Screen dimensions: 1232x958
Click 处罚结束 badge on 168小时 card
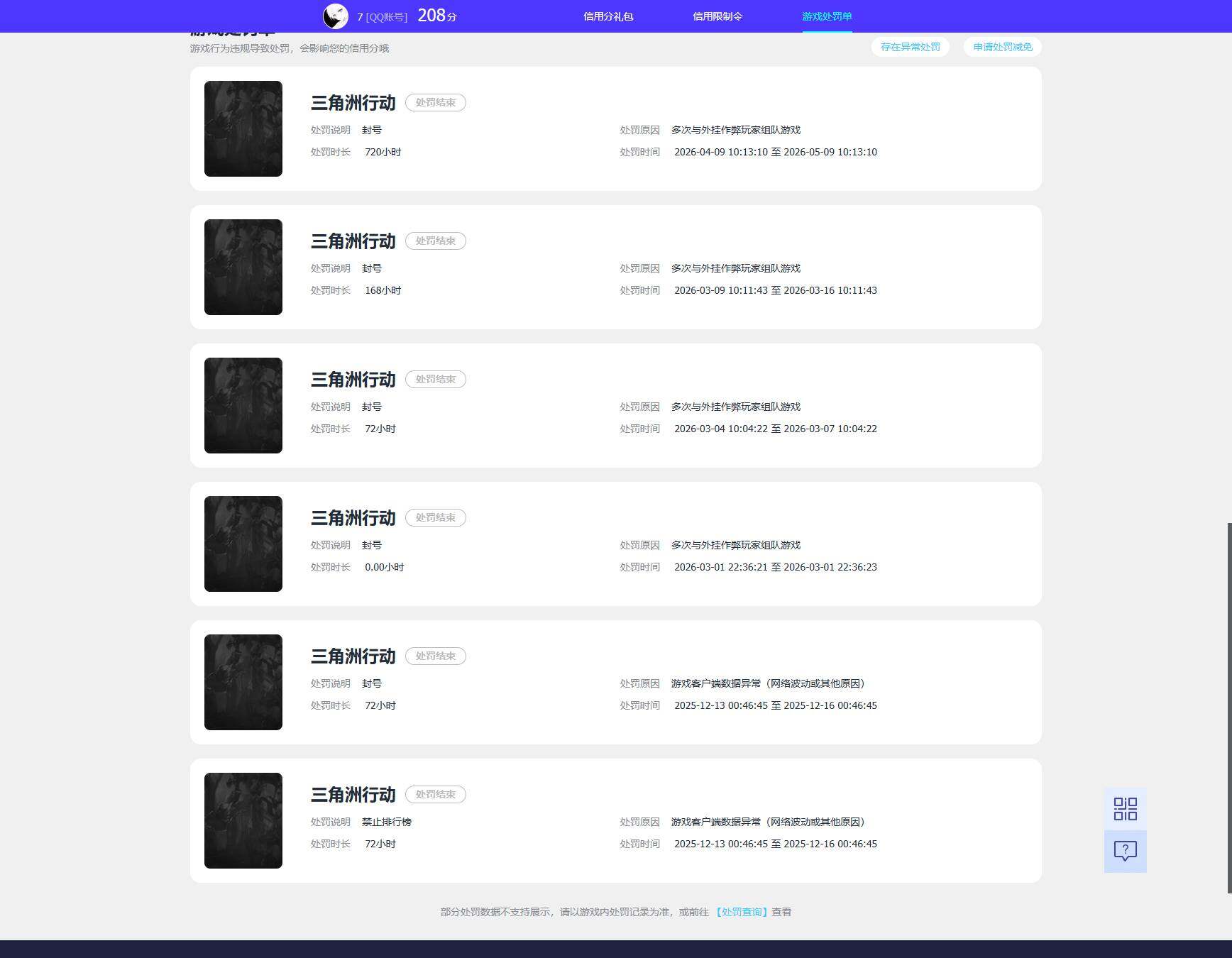pos(435,241)
